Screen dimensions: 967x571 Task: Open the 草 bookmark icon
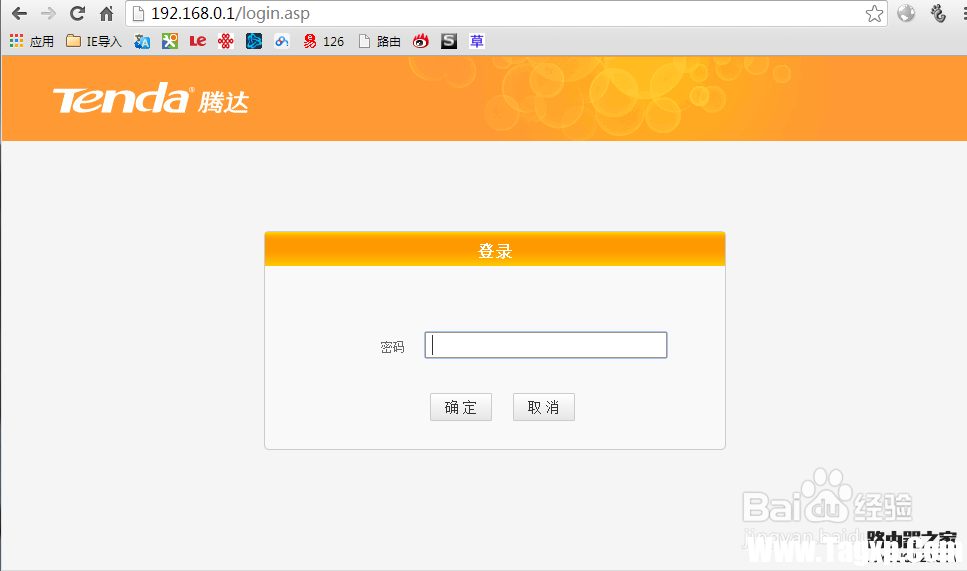coord(477,41)
